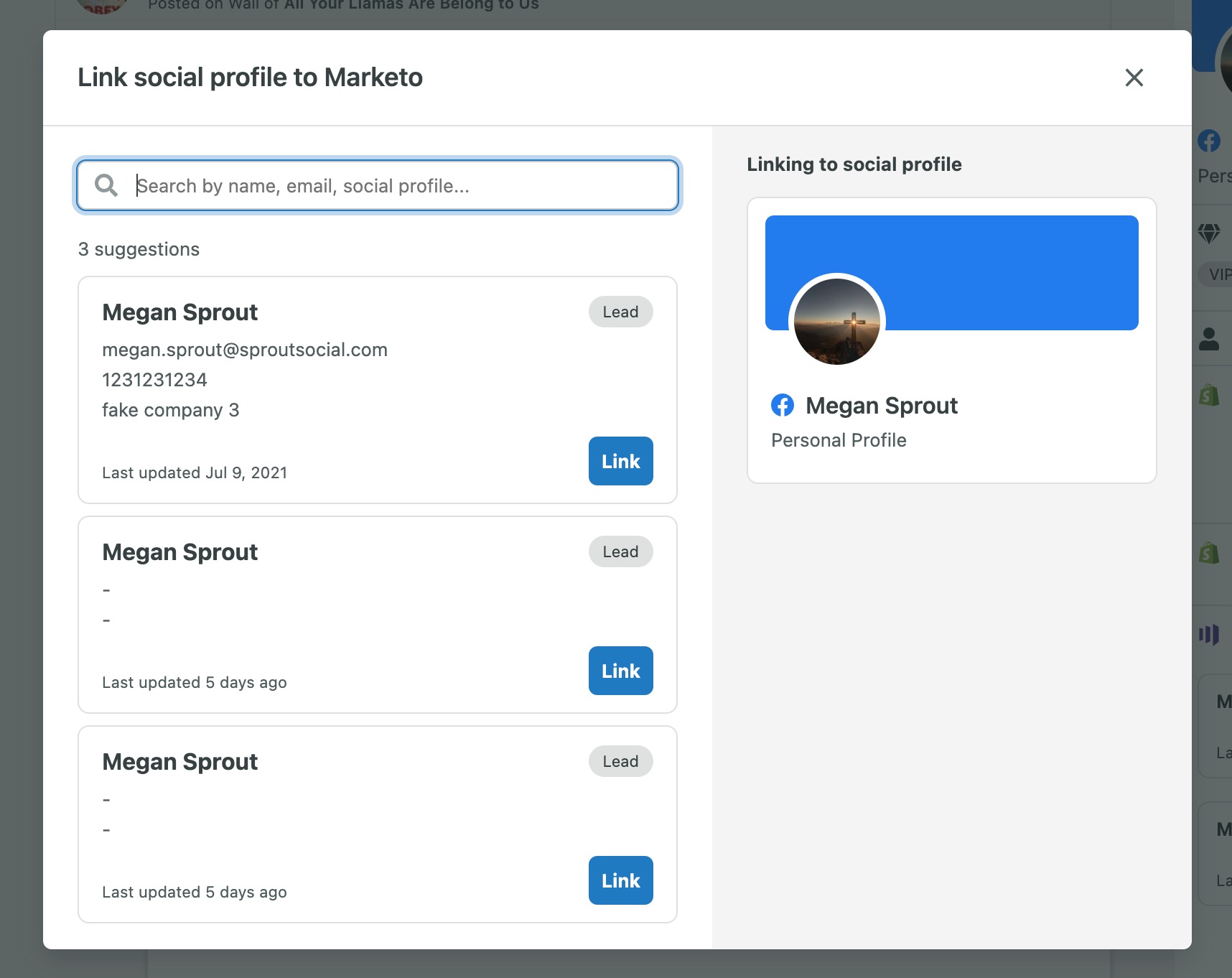Screen dimensions: 1232x978
Task: Click the lower Shopify bag icon in sidebar
Action: (1210, 553)
